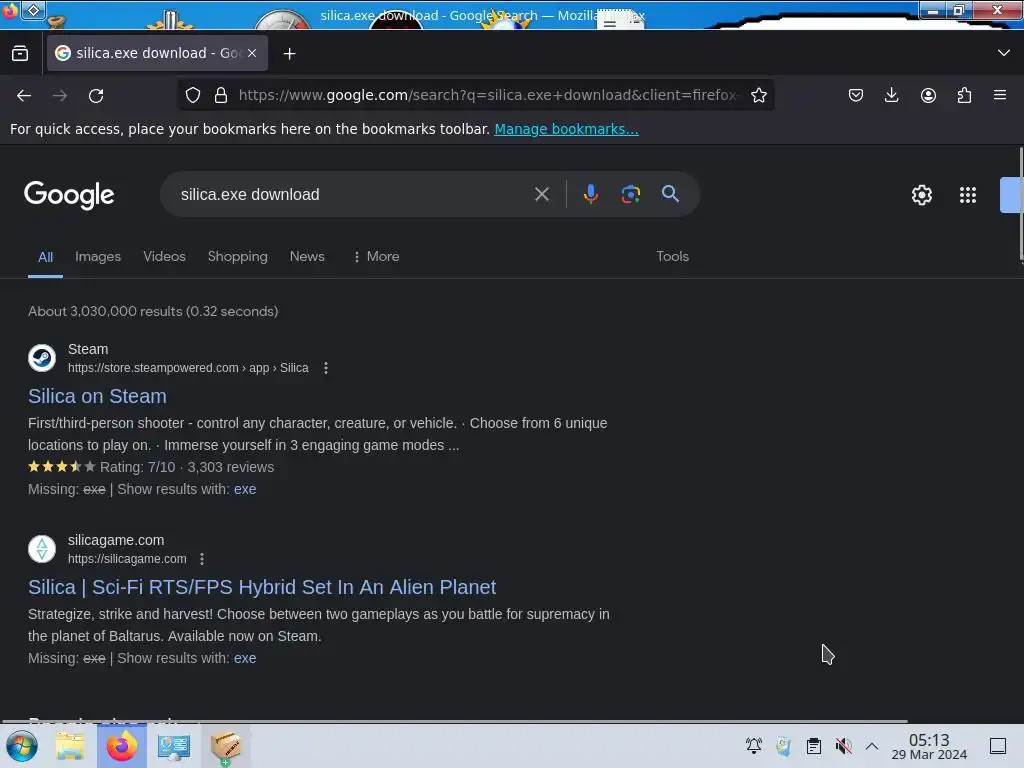Open a new tab

(x=289, y=54)
